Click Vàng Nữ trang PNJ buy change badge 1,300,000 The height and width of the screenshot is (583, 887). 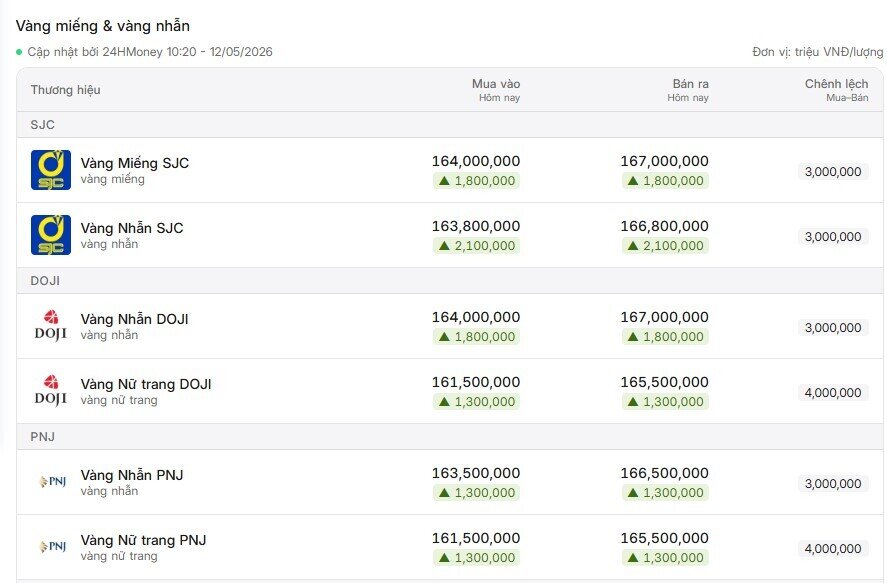click(x=477, y=558)
